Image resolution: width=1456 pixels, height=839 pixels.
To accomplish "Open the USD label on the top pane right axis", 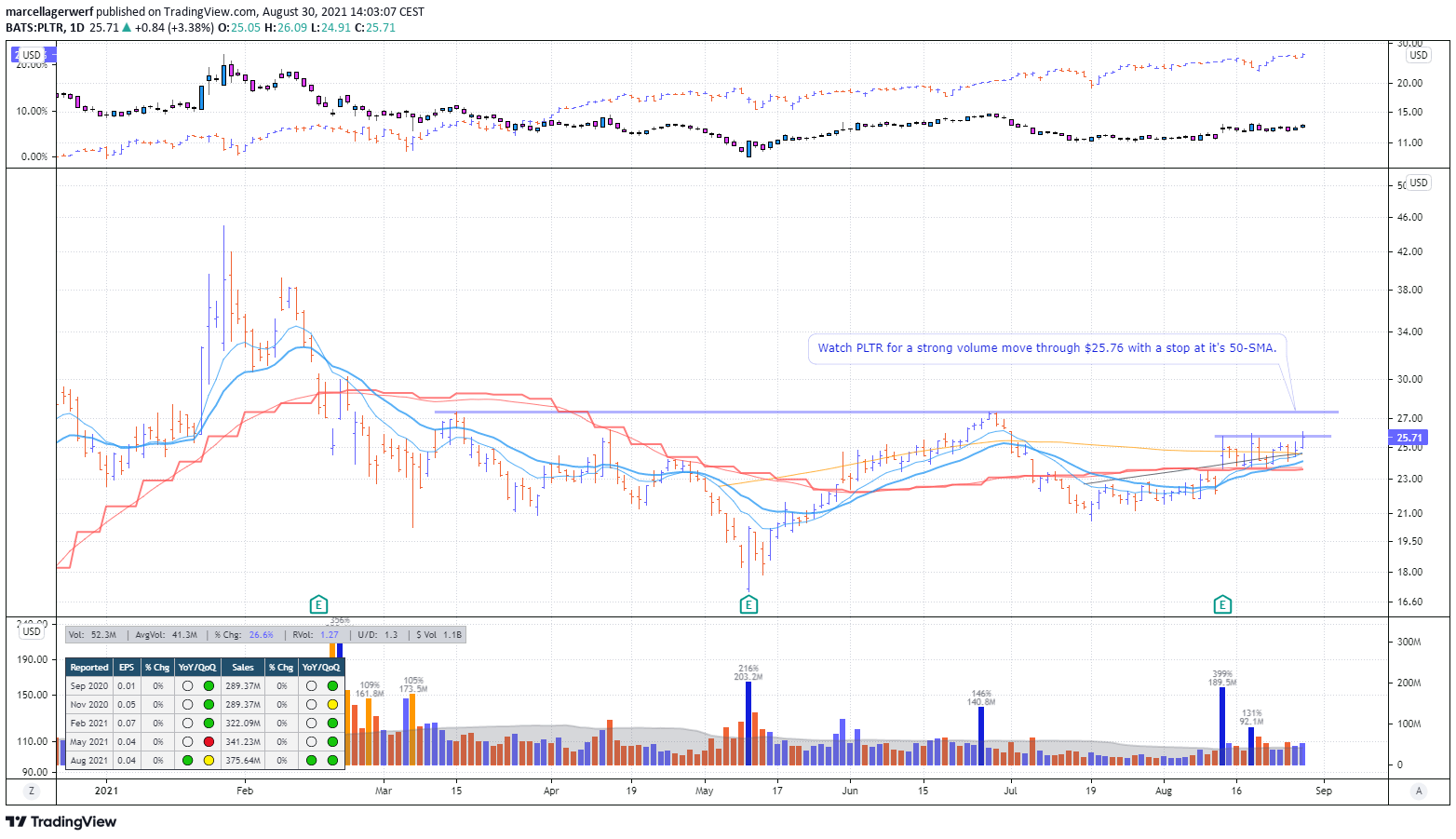I will point(1419,55).
